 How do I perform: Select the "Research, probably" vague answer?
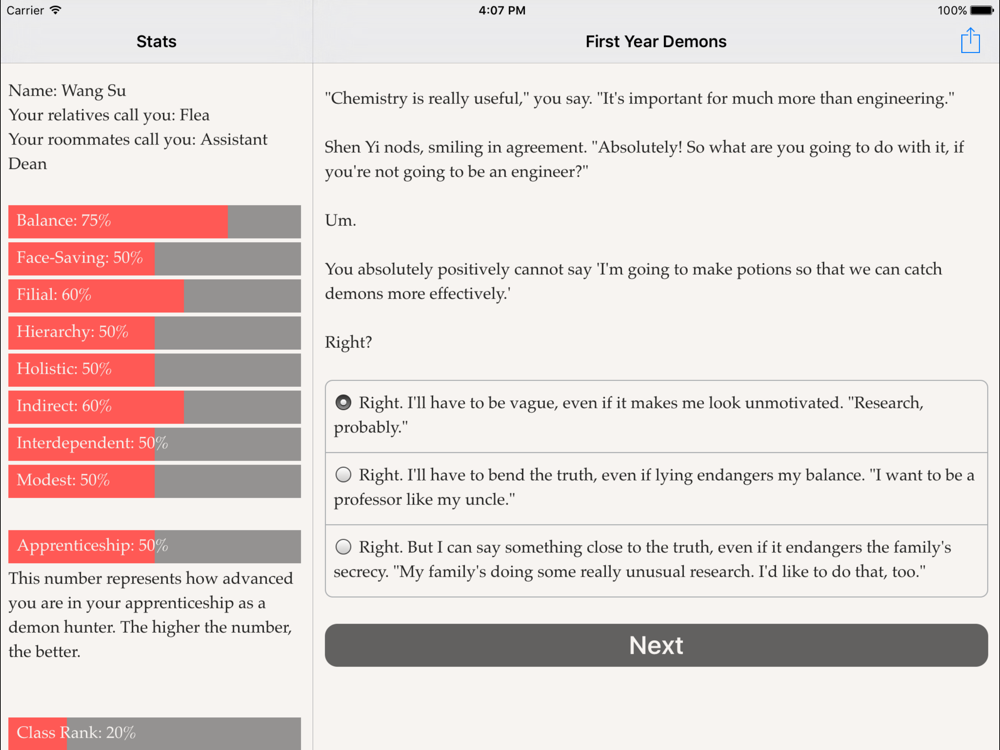click(x=656, y=415)
